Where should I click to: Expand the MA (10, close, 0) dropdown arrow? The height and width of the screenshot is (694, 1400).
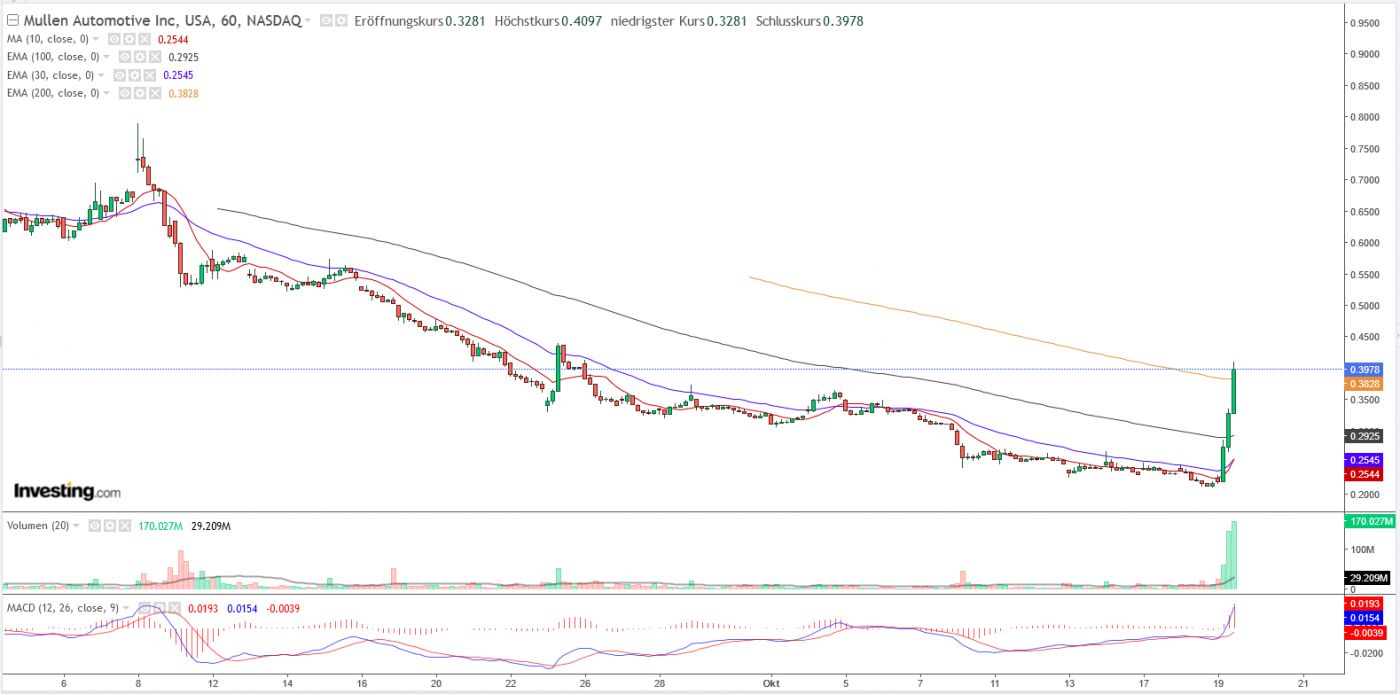click(96, 39)
